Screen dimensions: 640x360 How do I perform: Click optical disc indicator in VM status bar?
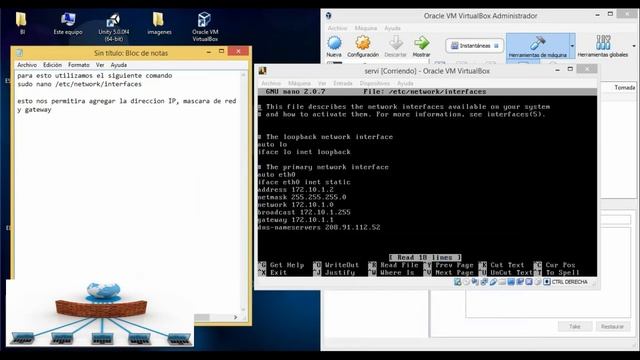(466, 282)
